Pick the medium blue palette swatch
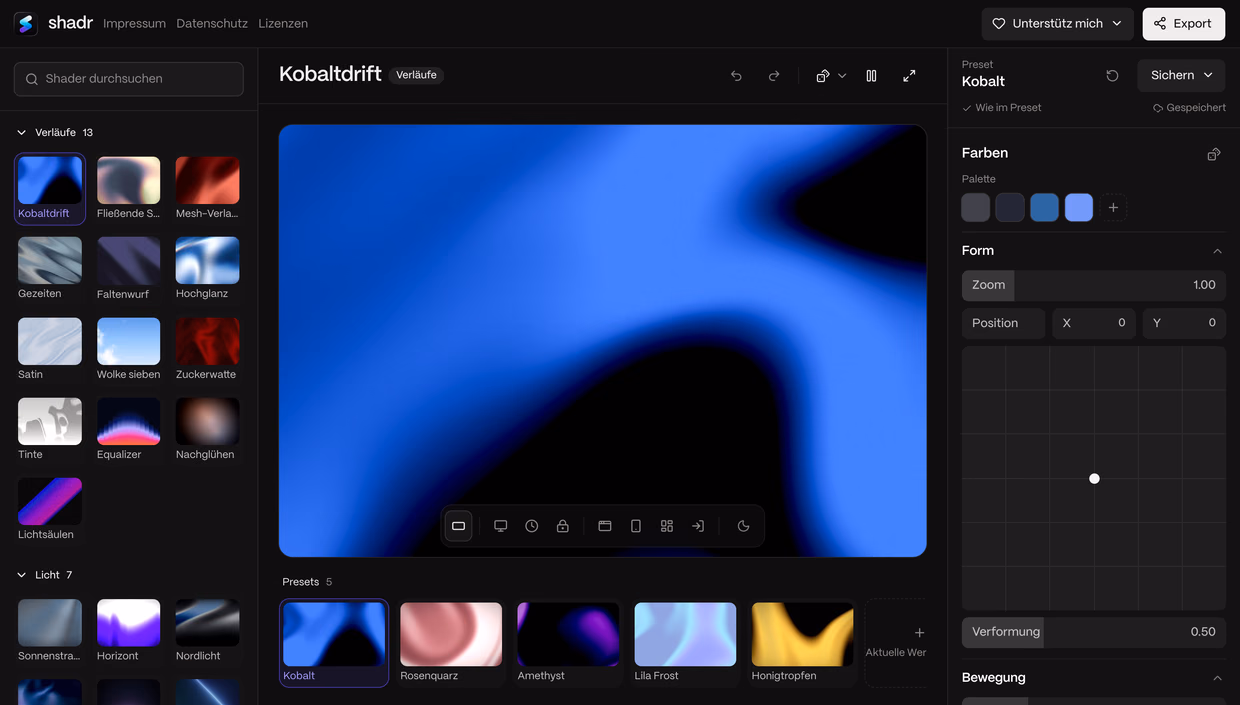This screenshot has width=1240, height=705. tap(1044, 208)
